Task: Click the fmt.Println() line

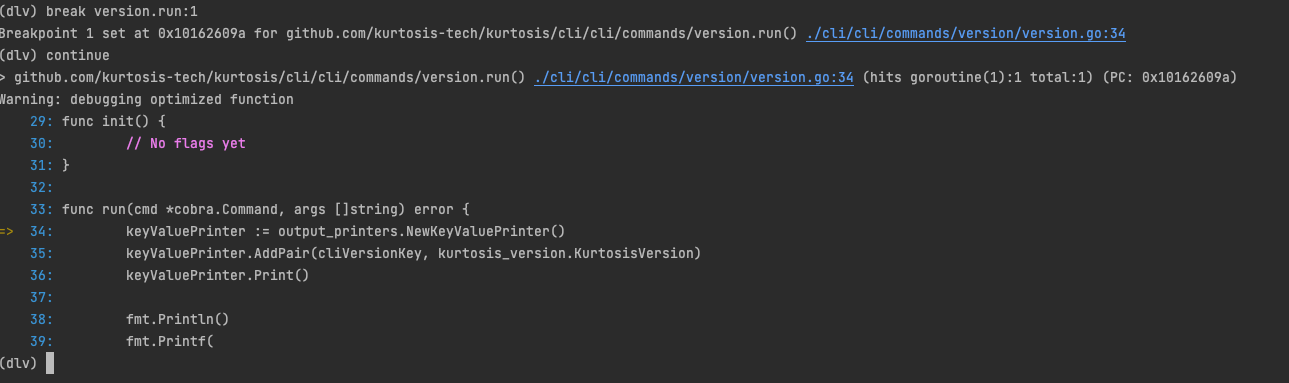Action: tap(177, 319)
